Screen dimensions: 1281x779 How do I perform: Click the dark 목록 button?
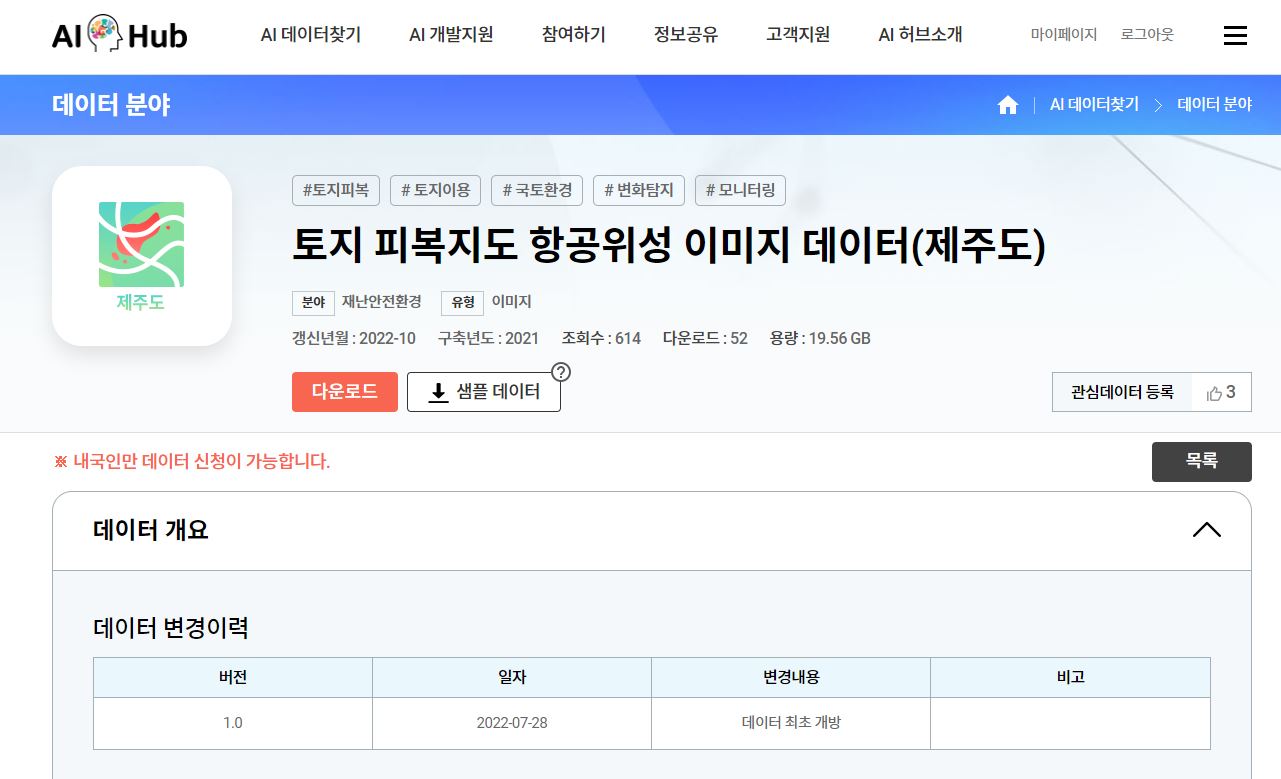[1201, 461]
